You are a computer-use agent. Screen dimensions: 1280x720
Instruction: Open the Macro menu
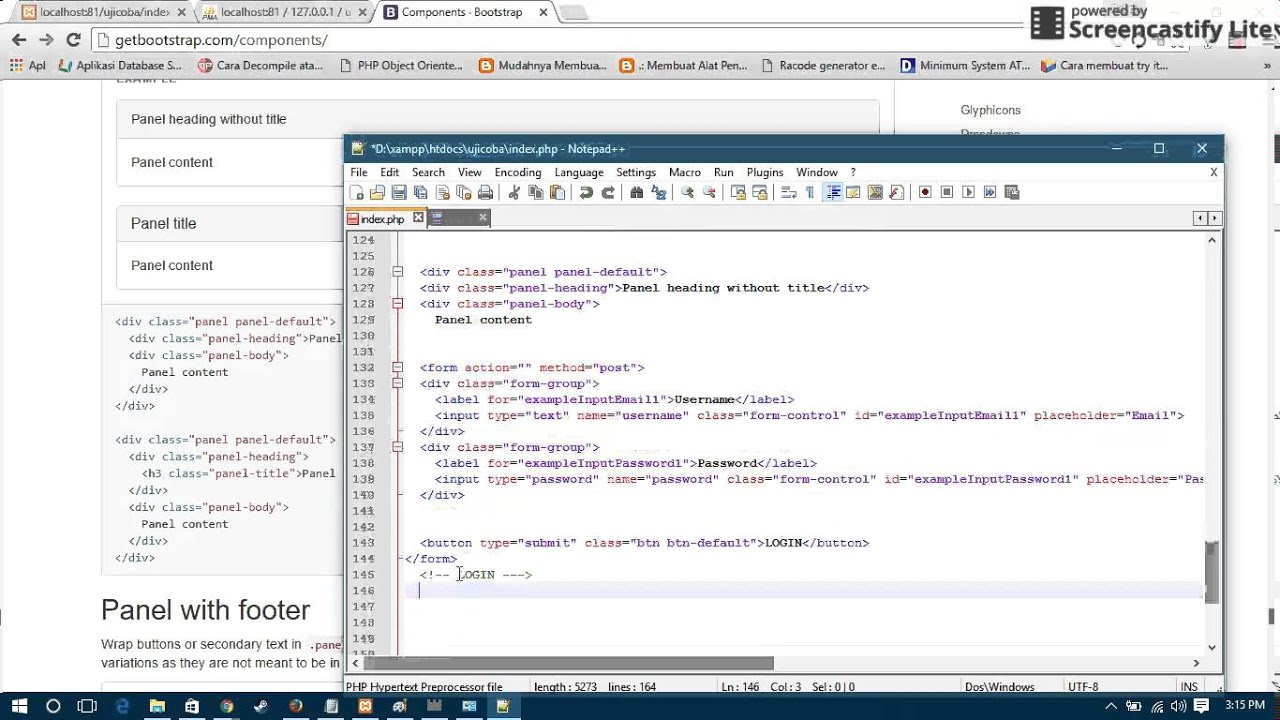(x=684, y=172)
